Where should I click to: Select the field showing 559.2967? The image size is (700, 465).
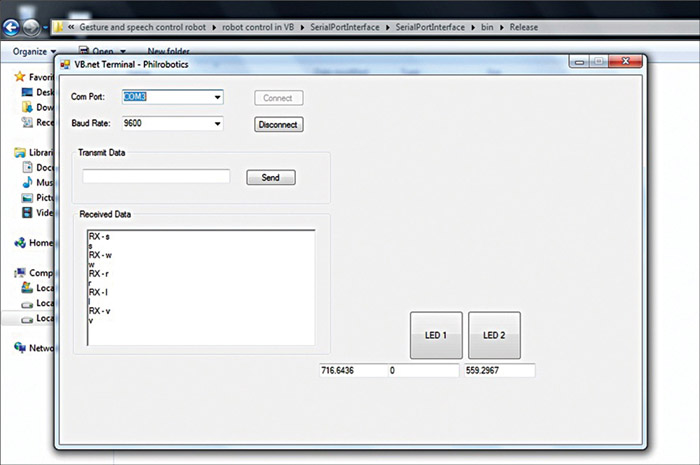tap(498, 371)
